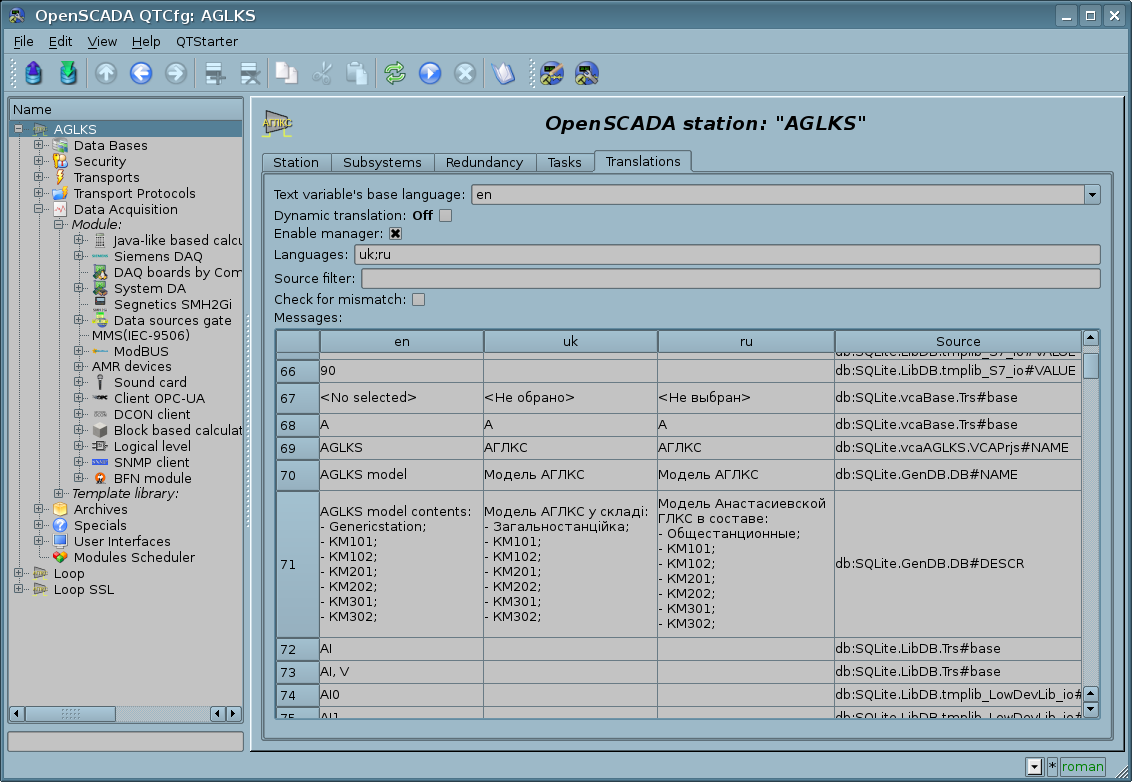The width and height of the screenshot is (1132, 782).
Task: Click the AGLKS station logo image
Action: pyautogui.click(x=277, y=123)
